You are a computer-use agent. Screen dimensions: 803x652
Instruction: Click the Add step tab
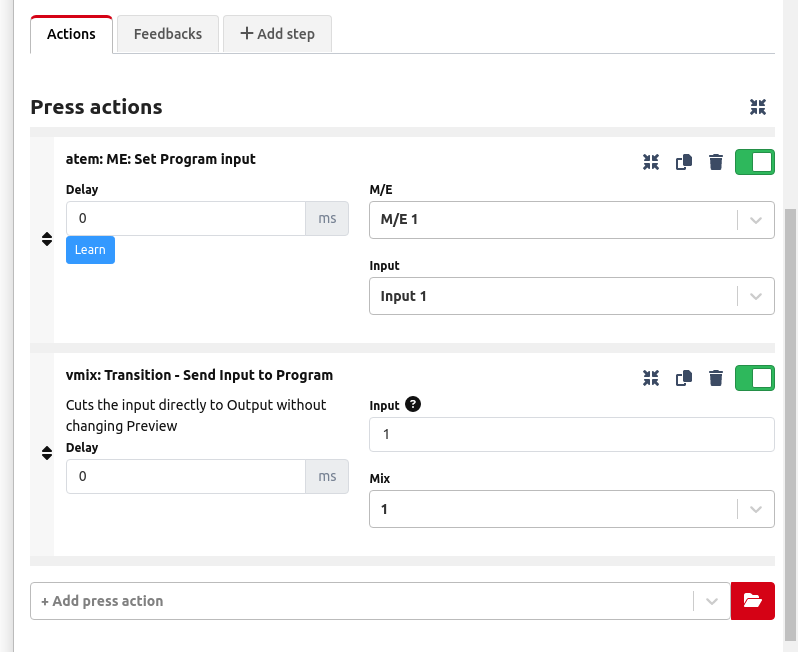pos(277,33)
